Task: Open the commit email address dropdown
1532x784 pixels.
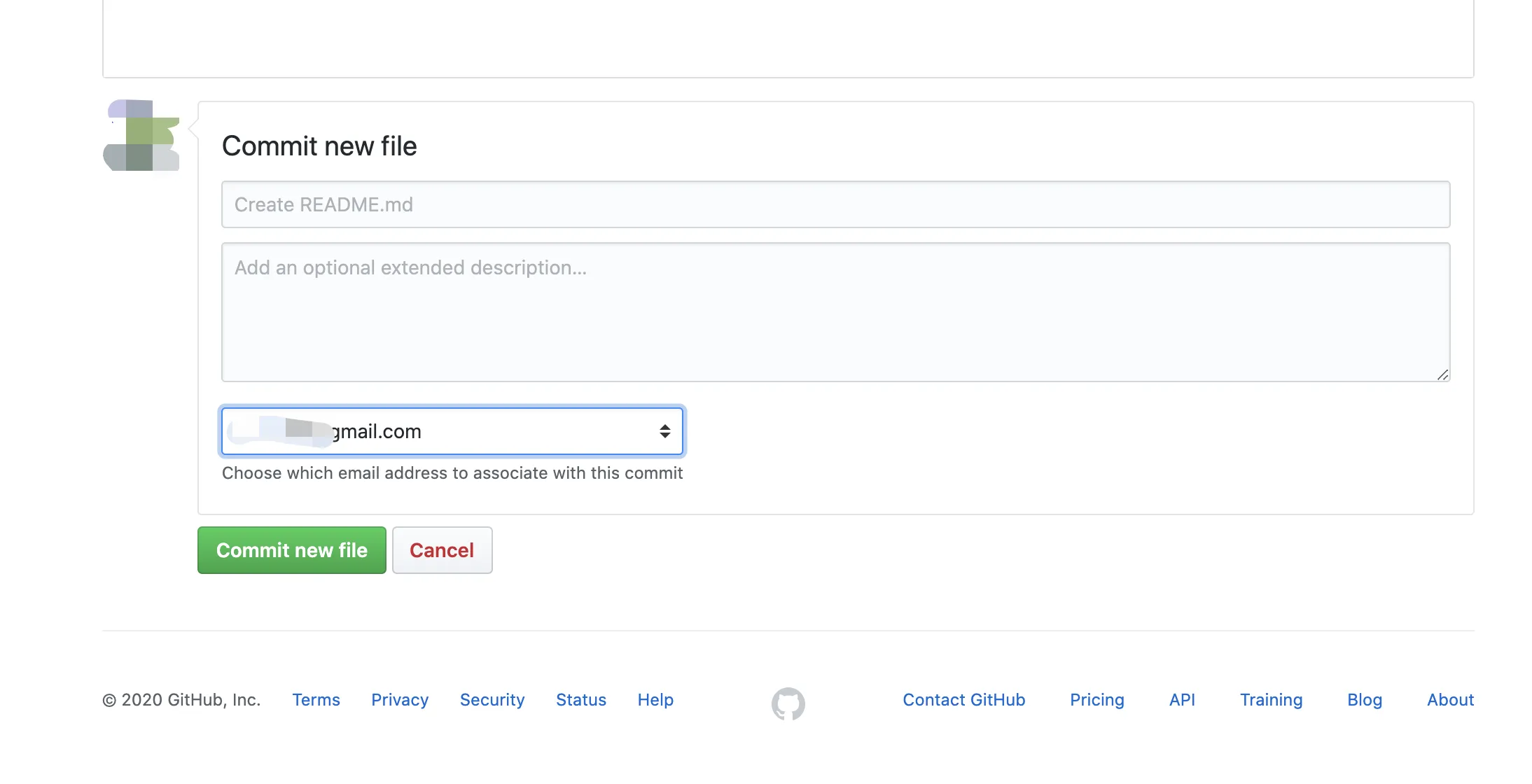Action: coord(452,431)
